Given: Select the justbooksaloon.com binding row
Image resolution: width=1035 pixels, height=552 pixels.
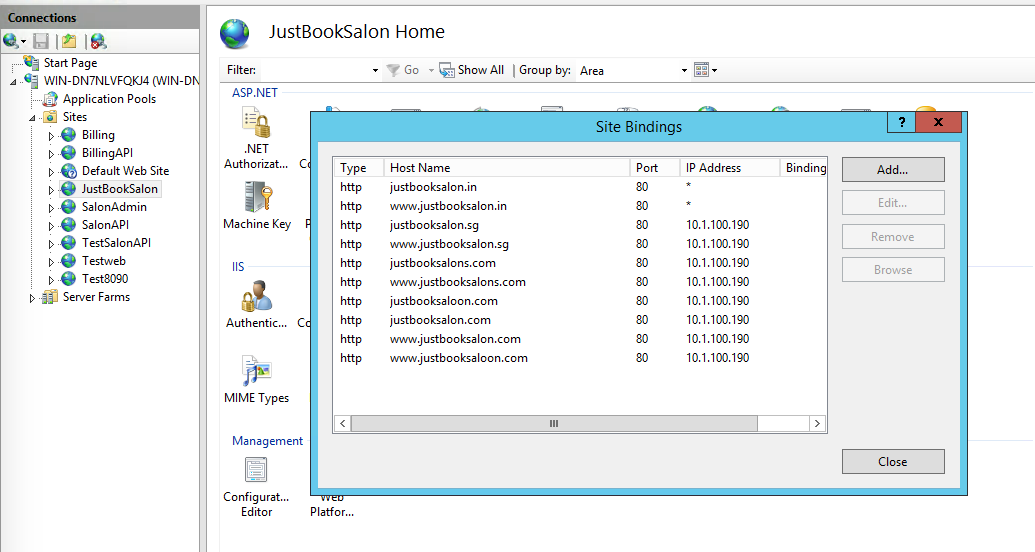Looking at the screenshot, I should (x=580, y=301).
